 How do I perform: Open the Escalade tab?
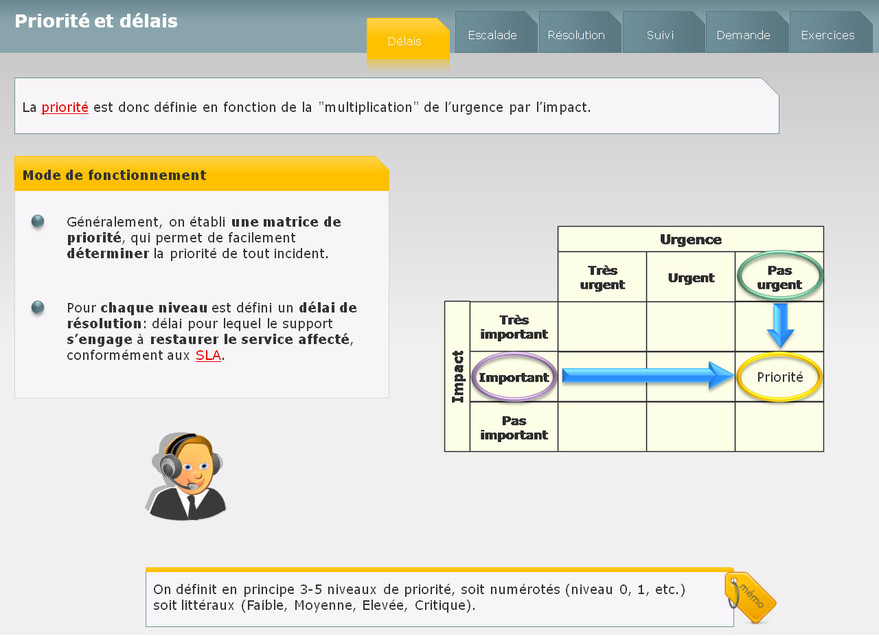pos(492,35)
